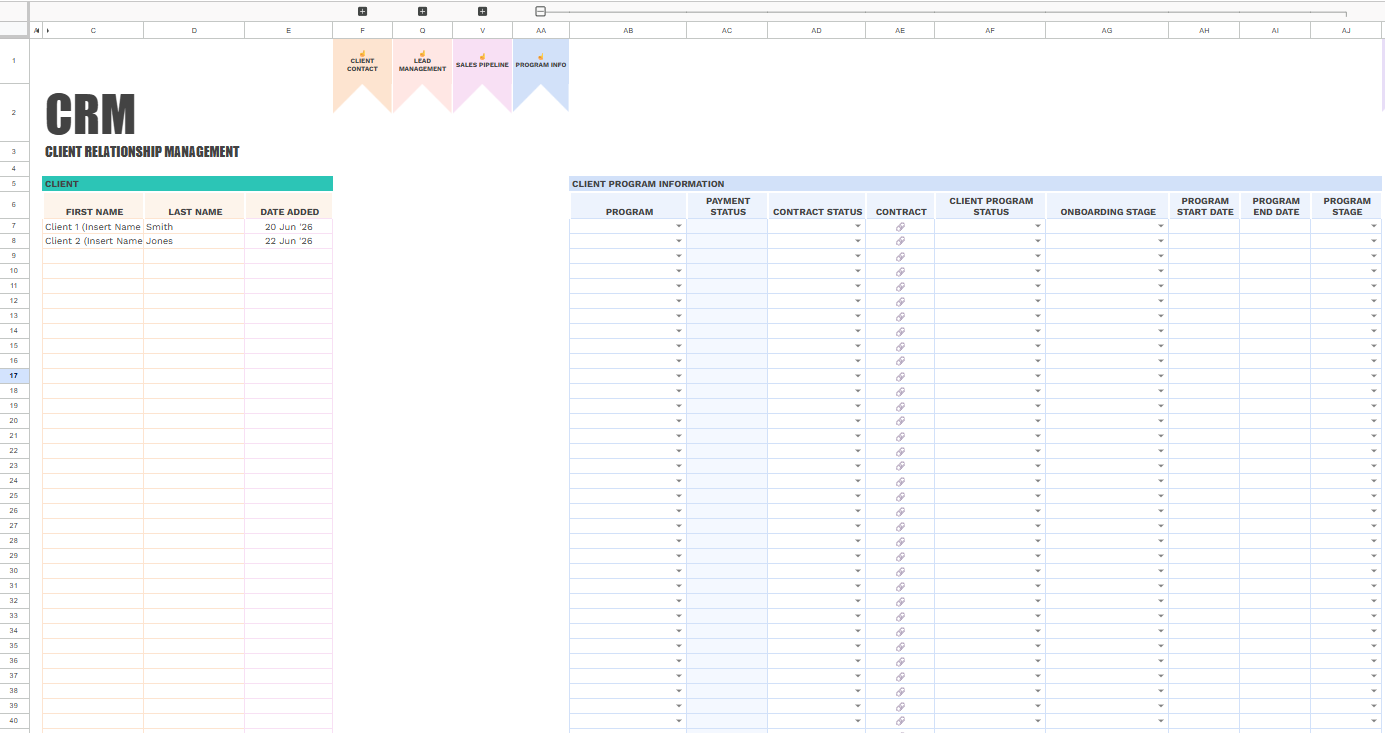Viewport: 1385px width, 733px height.
Task: Click the contract link icon in row 18
Action: 900,392
